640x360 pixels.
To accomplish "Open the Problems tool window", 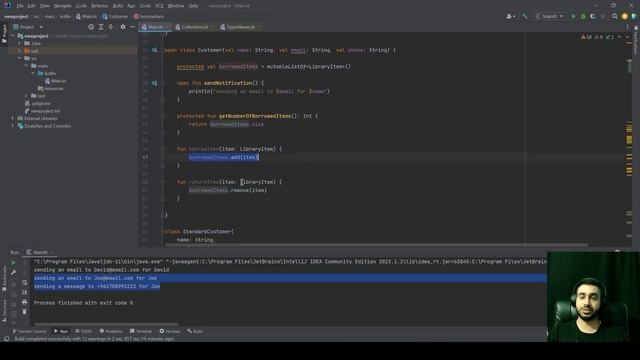I will 111,331.
